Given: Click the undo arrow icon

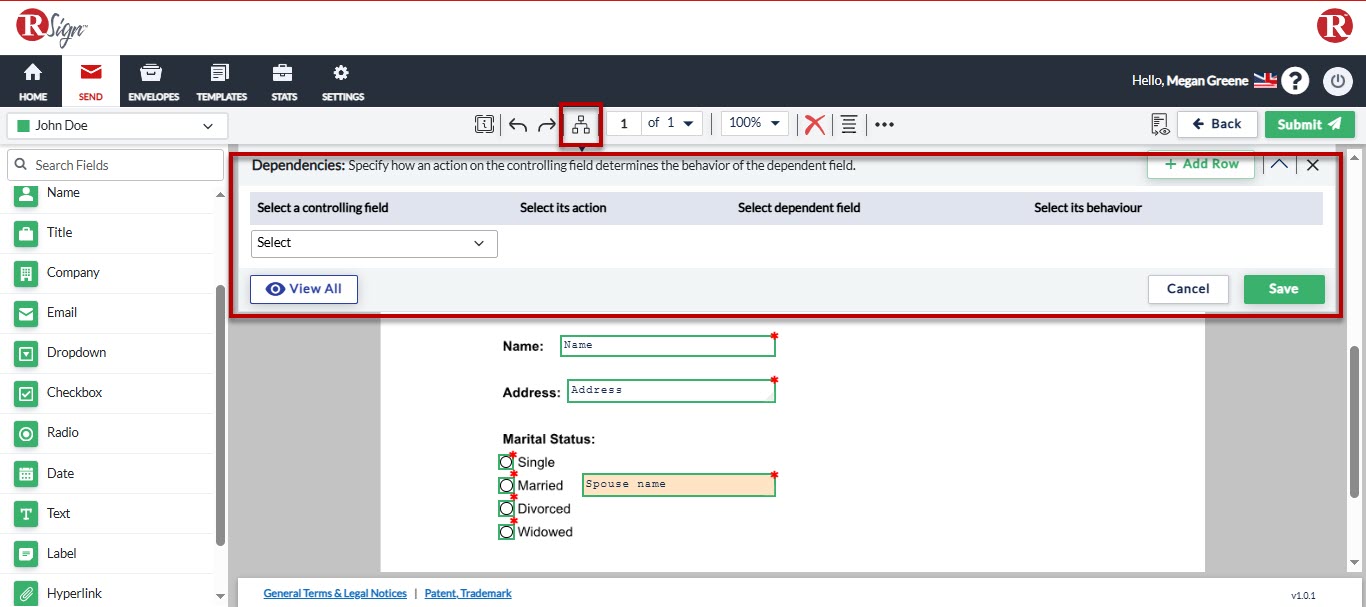Looking at the screenshot, I should pyautogui.click(x=518, y=124).
